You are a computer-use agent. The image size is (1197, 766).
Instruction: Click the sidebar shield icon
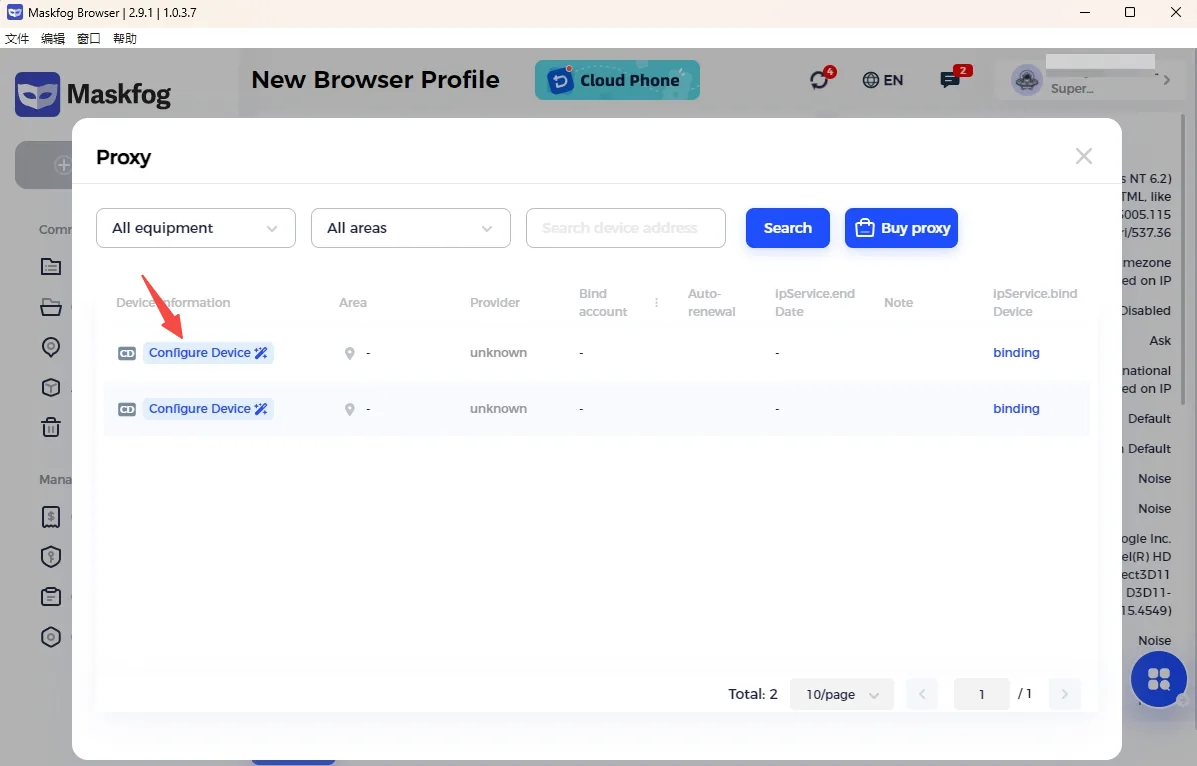pos(51,557)
